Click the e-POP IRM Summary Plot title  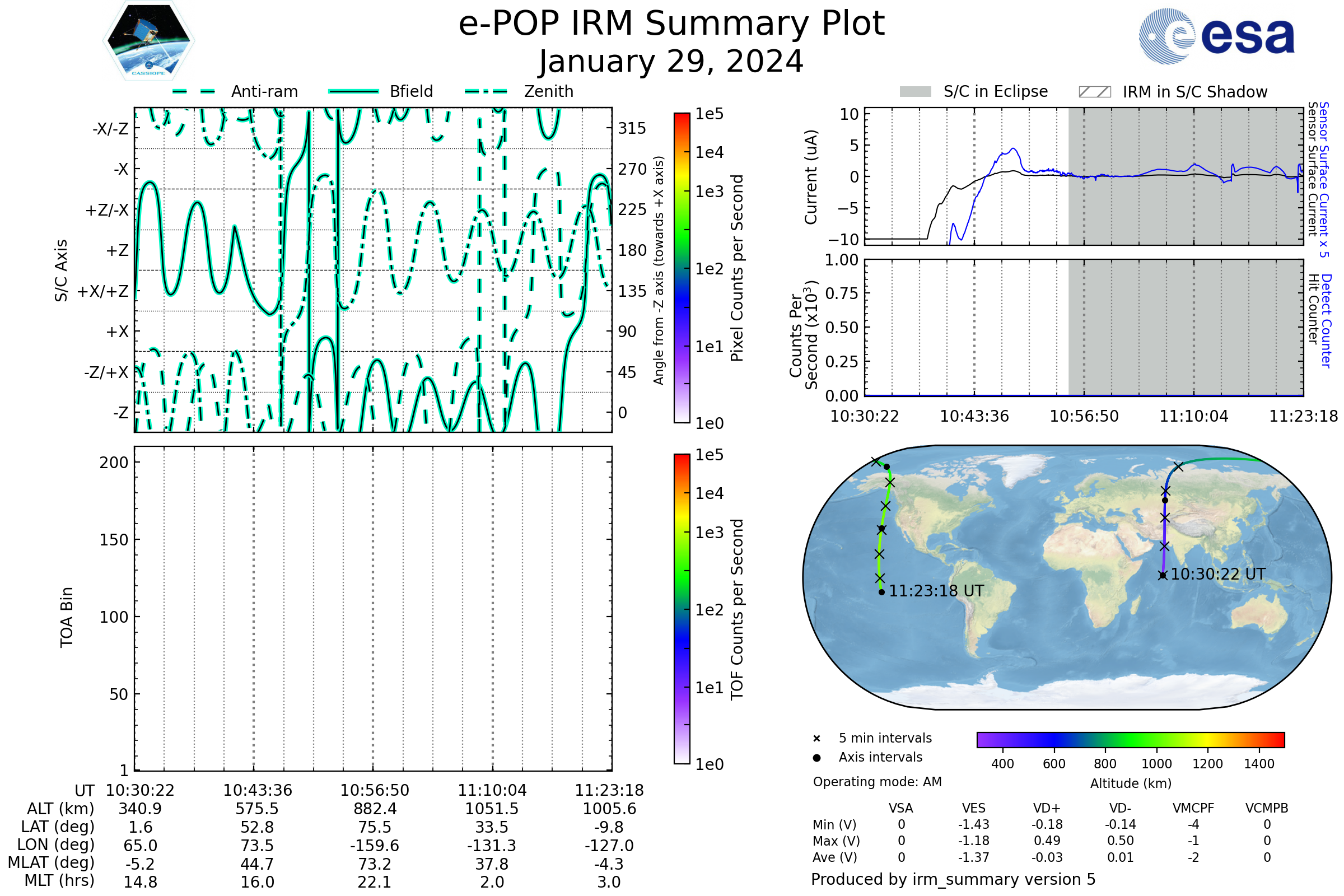pos(671,24)
